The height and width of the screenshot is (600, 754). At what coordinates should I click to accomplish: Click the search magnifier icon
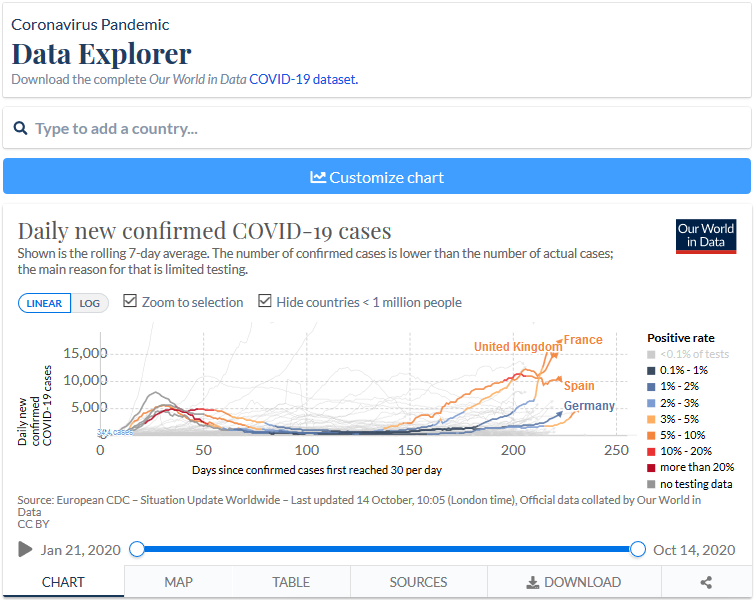coord(21,129)
